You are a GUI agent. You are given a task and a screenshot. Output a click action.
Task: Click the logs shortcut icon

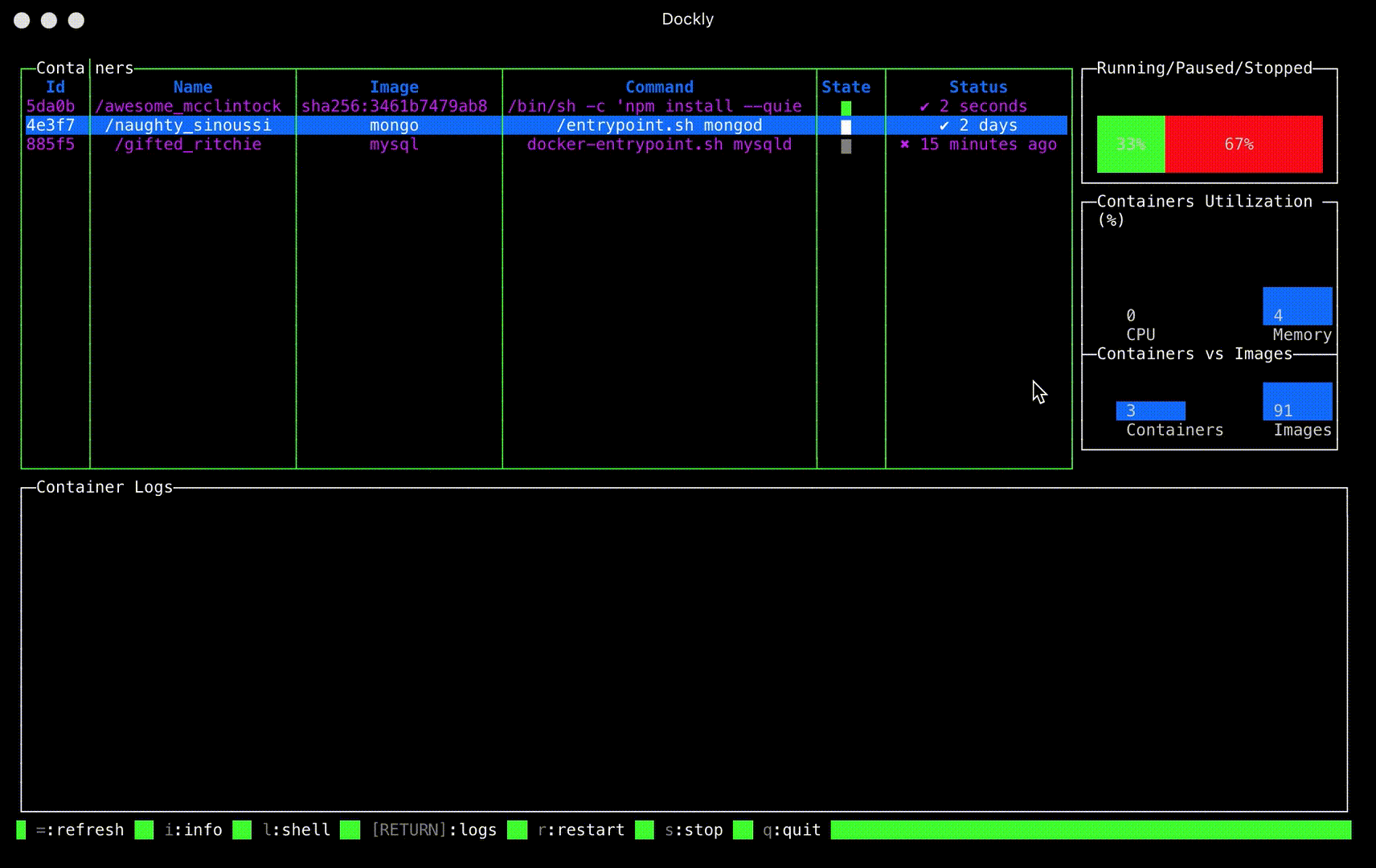(x=351, y=829)
